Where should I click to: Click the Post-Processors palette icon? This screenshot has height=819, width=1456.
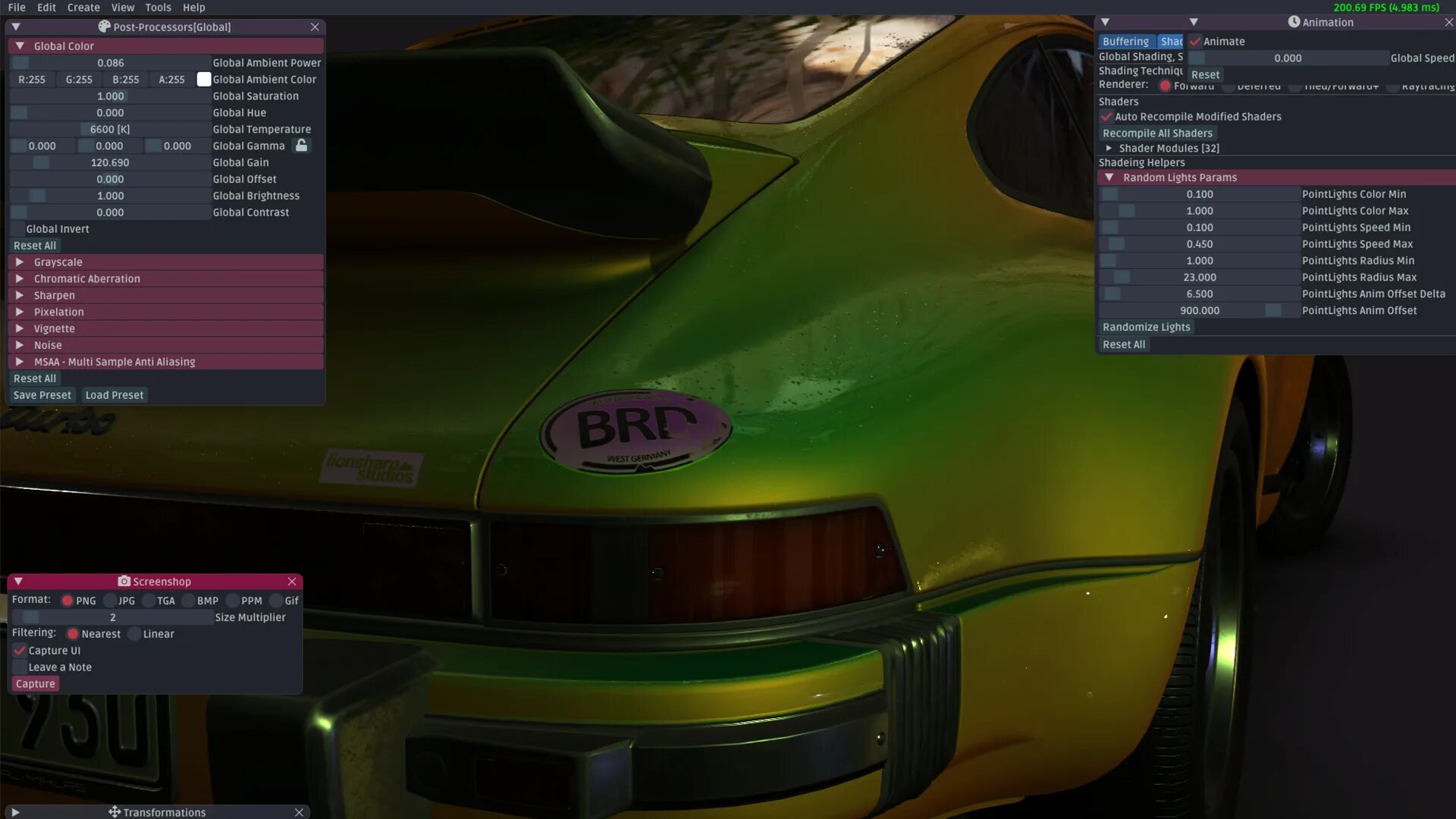coord(104,27)
